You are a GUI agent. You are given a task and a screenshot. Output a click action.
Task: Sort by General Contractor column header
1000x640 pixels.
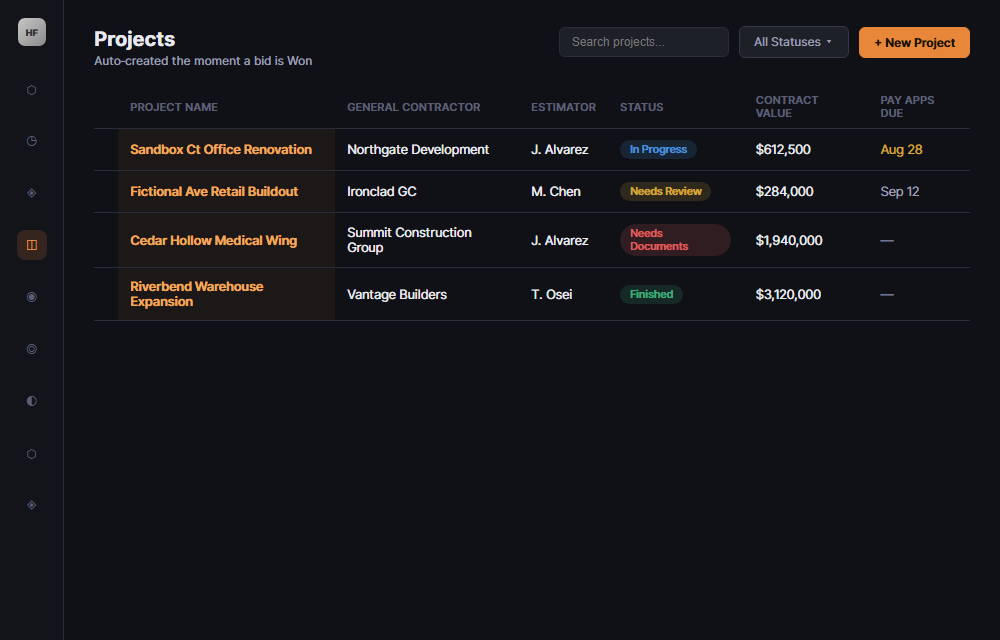click(x=413, y=107)
